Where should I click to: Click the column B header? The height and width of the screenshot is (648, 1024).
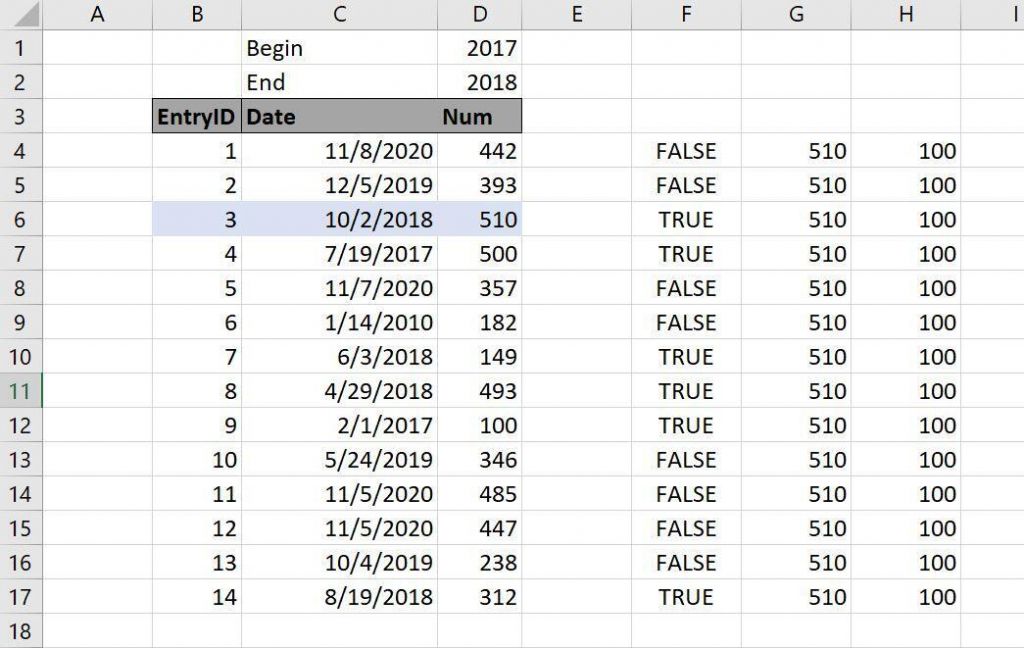pos(197,15)
